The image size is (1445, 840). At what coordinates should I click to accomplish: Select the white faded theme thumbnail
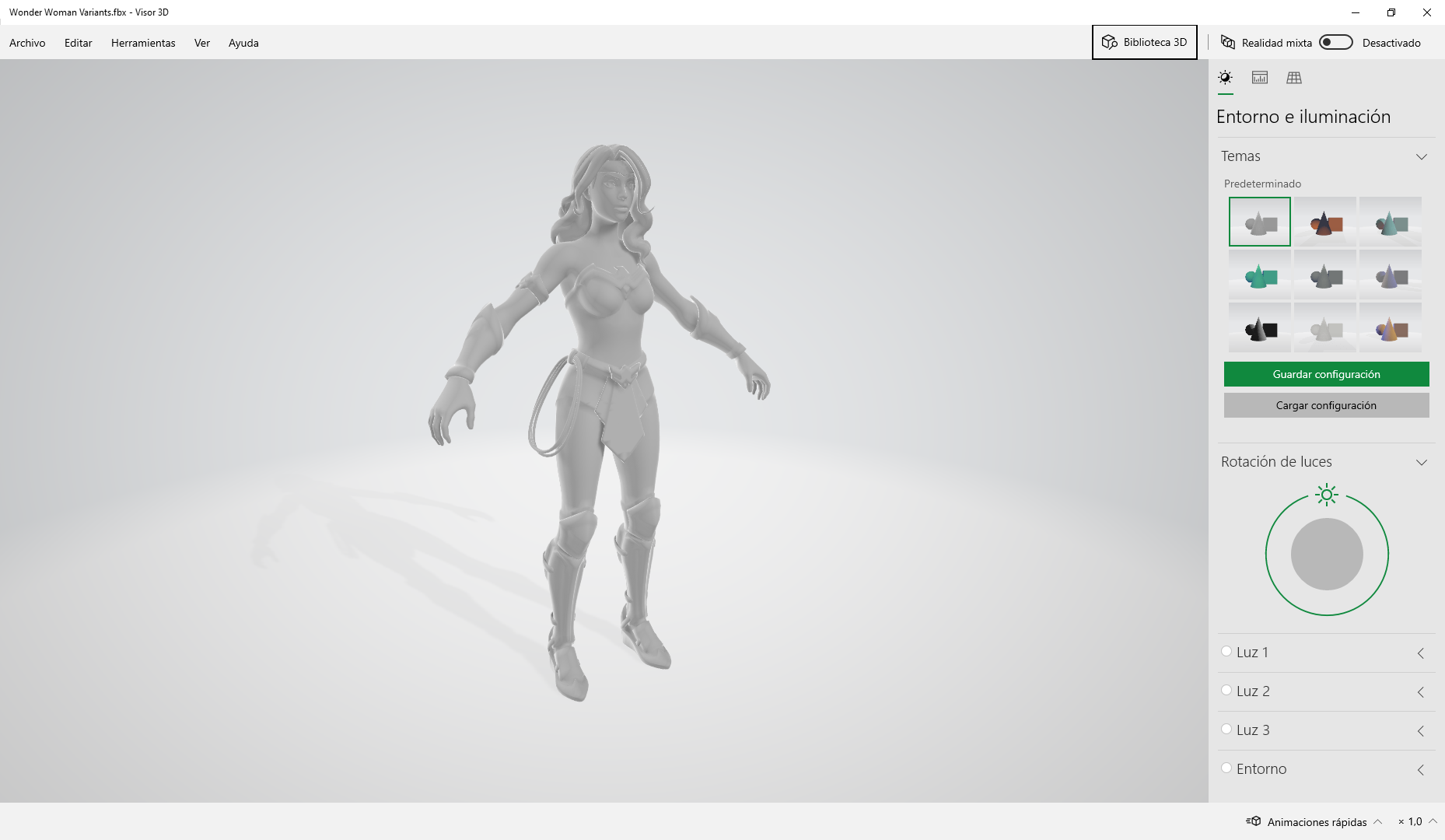(1325, 327)
